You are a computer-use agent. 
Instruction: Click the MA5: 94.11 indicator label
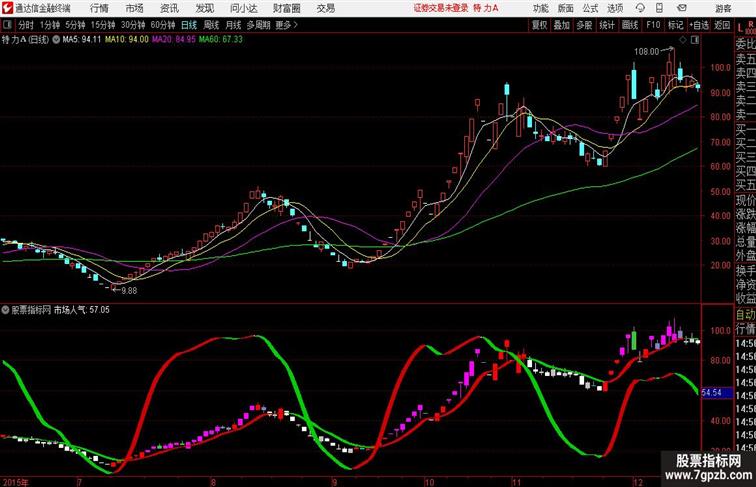tap(81, 40)
